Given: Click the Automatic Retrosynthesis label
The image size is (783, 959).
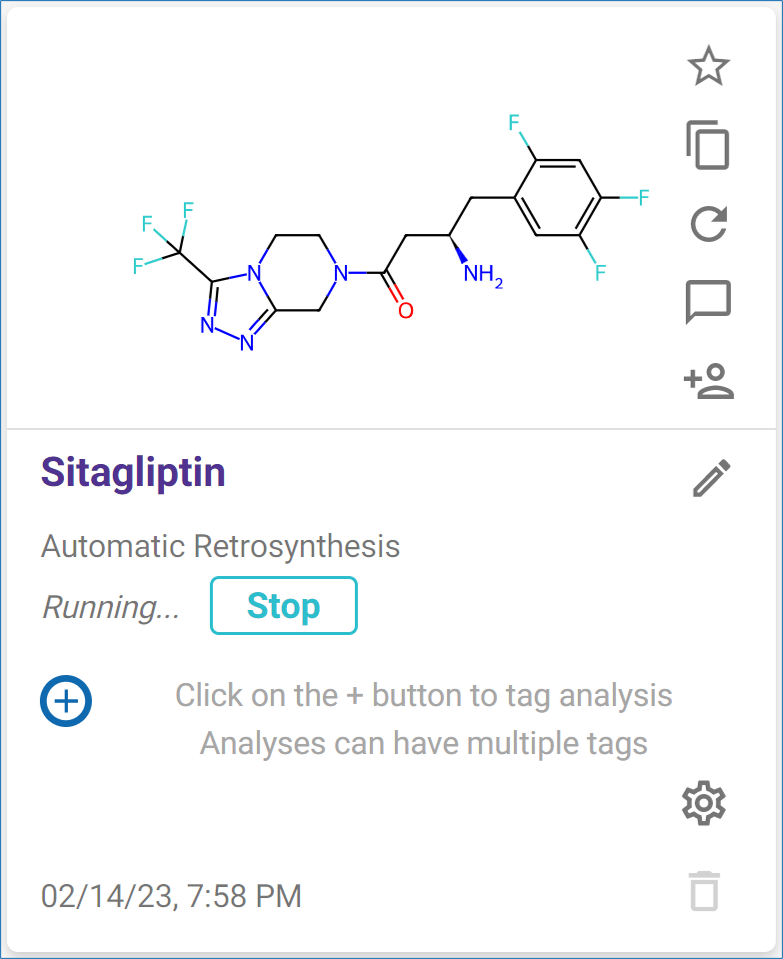Looking at the screenshot, I should (220, 547).
